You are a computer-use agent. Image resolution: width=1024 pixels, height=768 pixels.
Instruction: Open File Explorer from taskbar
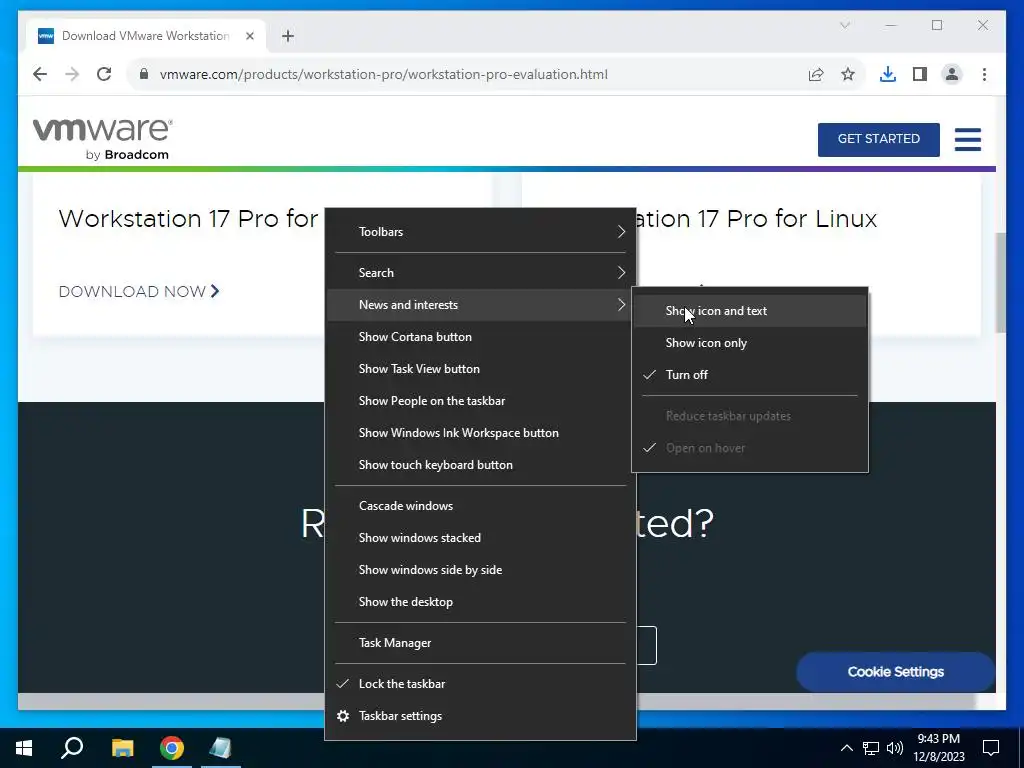[122, 748]
